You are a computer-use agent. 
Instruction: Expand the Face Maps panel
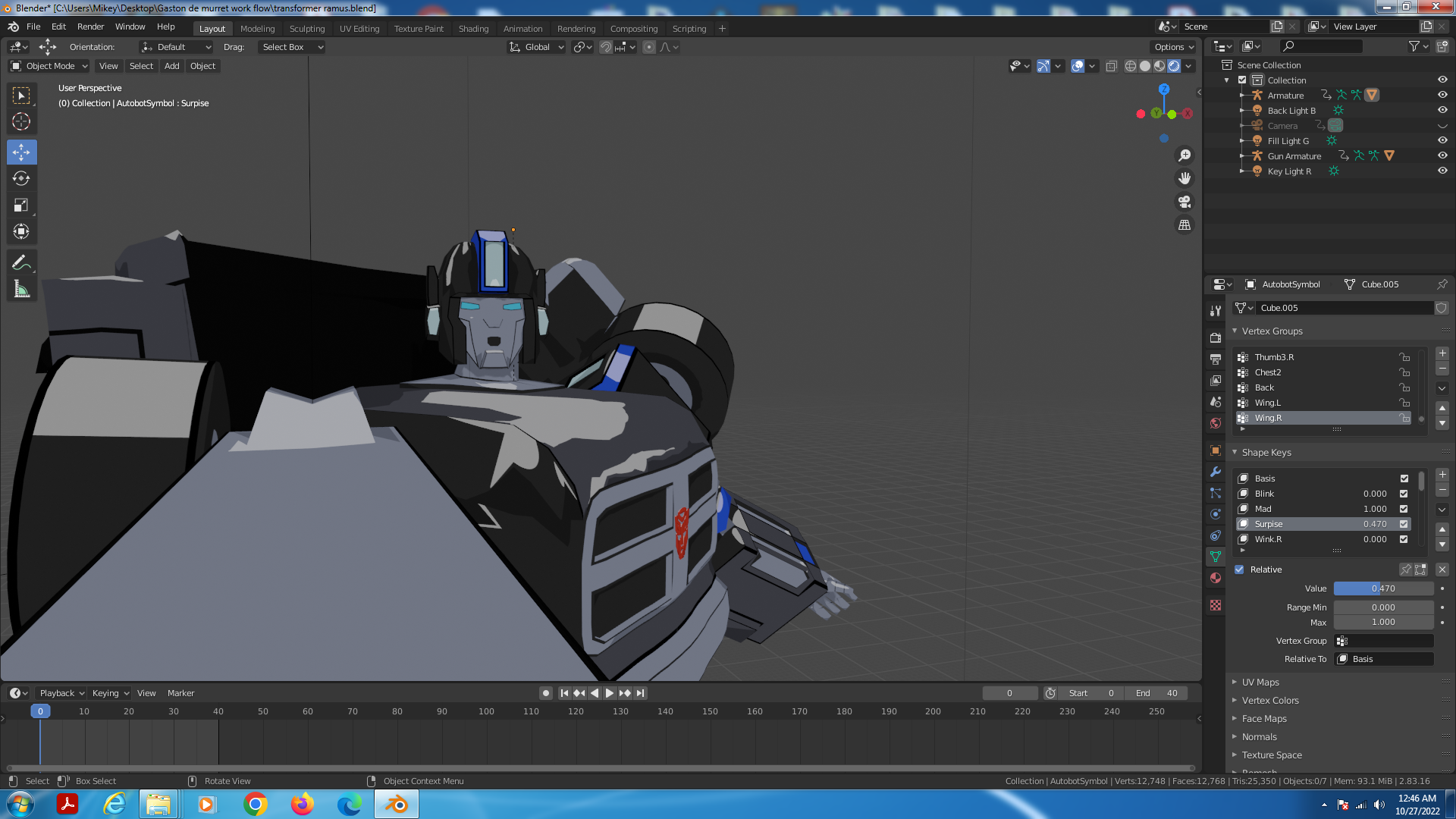point(1264,719)
